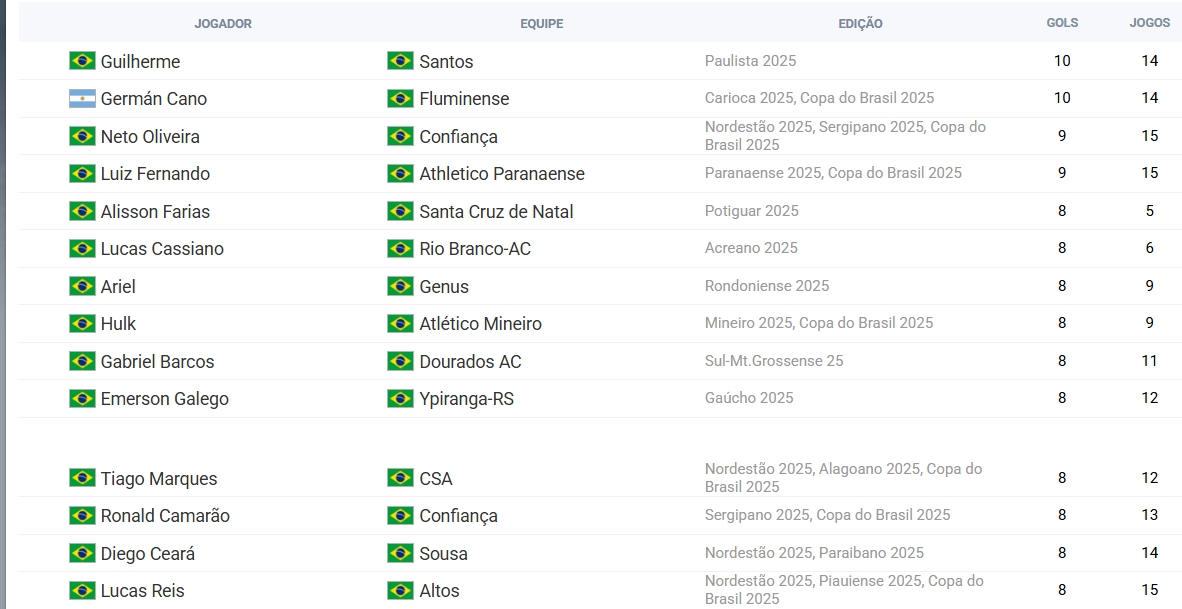Open the Rio Branco-AC team page
Screen dimensions: 1182x609
coord(475,249)
